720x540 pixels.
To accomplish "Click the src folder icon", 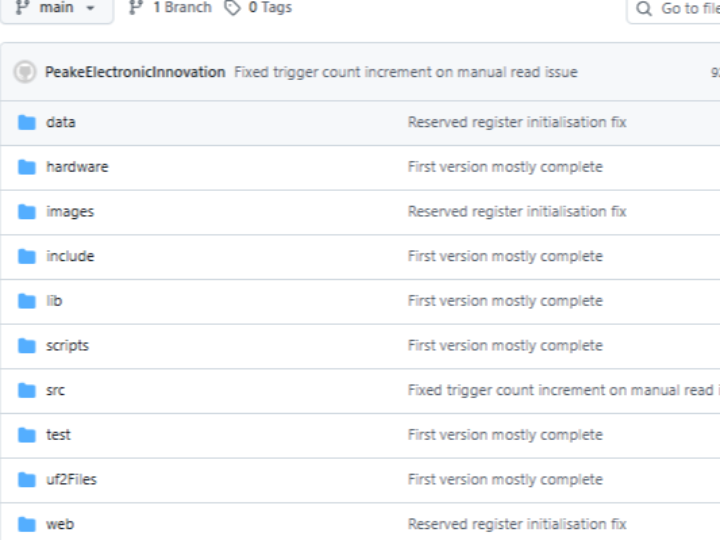I will click(27, 391).
